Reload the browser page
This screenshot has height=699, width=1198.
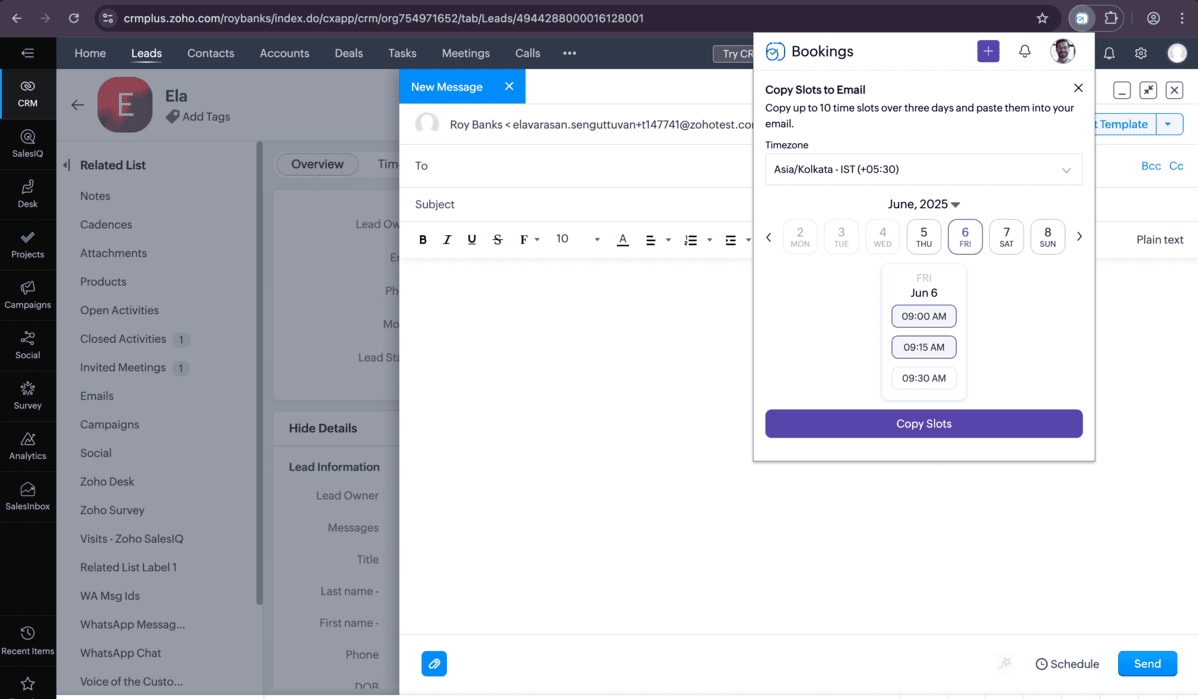[x=73, y=18]
